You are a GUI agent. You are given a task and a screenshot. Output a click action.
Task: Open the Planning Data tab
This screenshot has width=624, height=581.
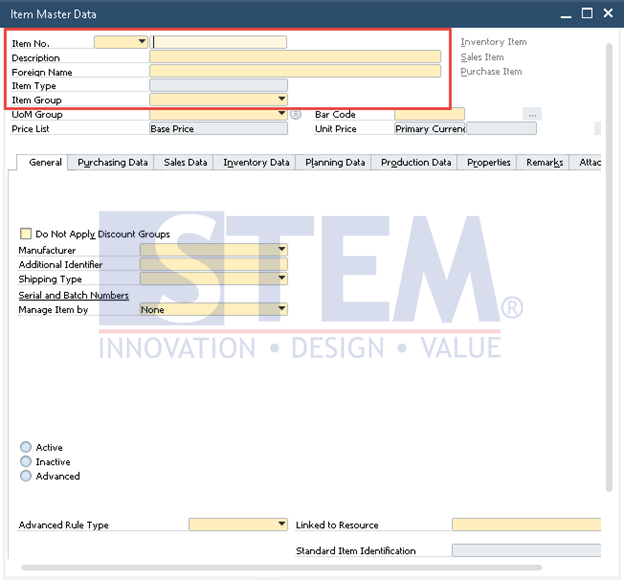[x=333, y=162]
